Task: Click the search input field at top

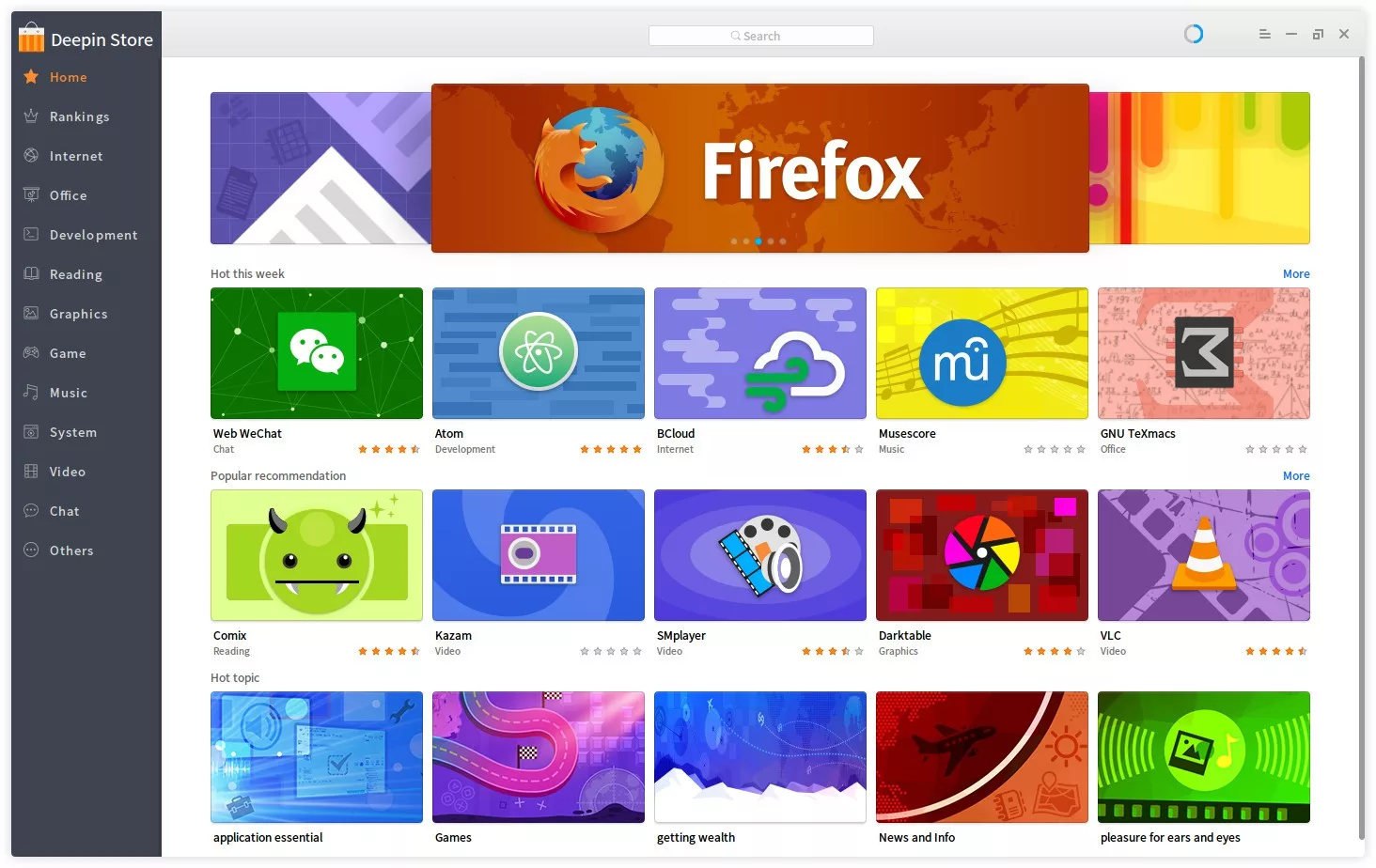Action: click(x=761, y=36)
